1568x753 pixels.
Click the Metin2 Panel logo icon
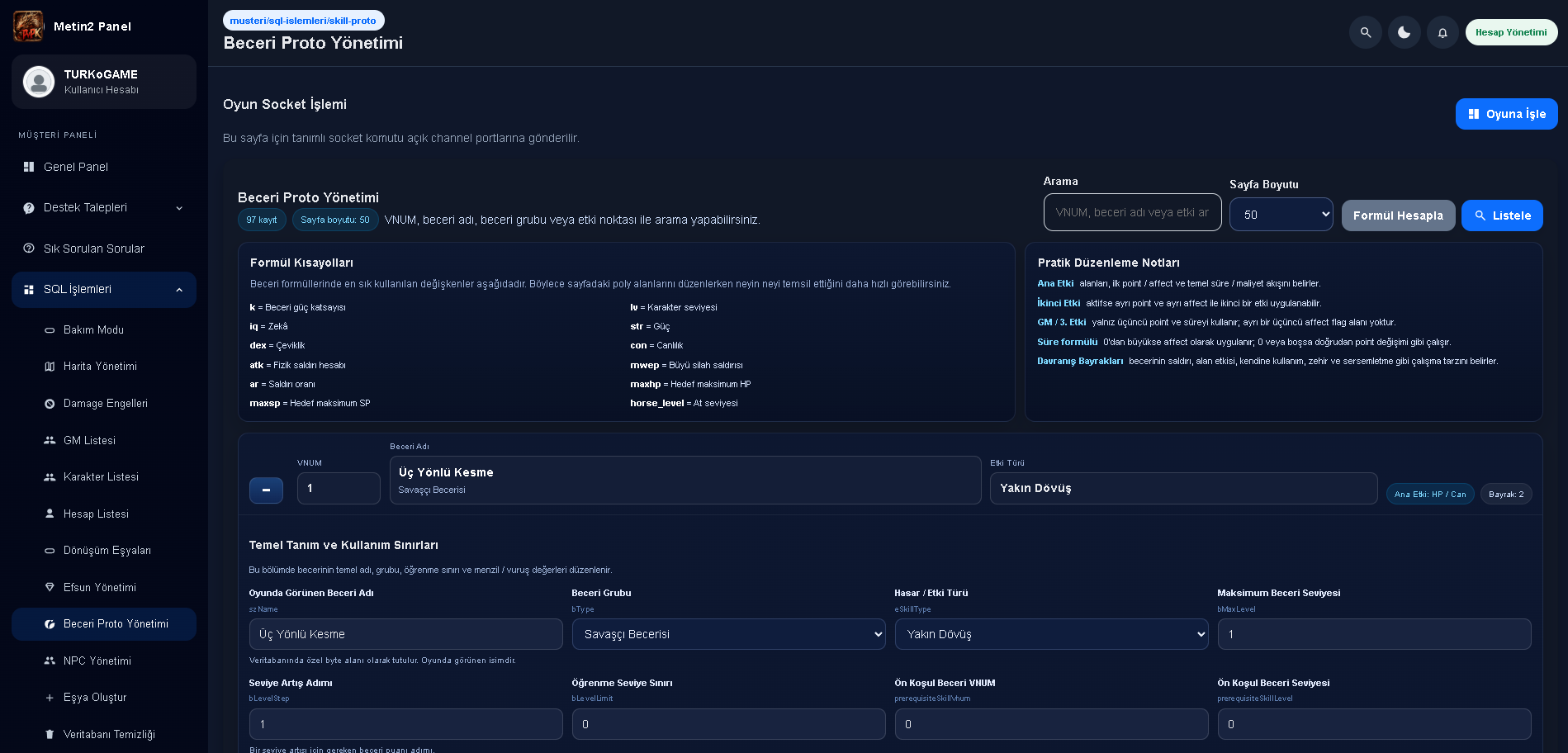[28, 26]
